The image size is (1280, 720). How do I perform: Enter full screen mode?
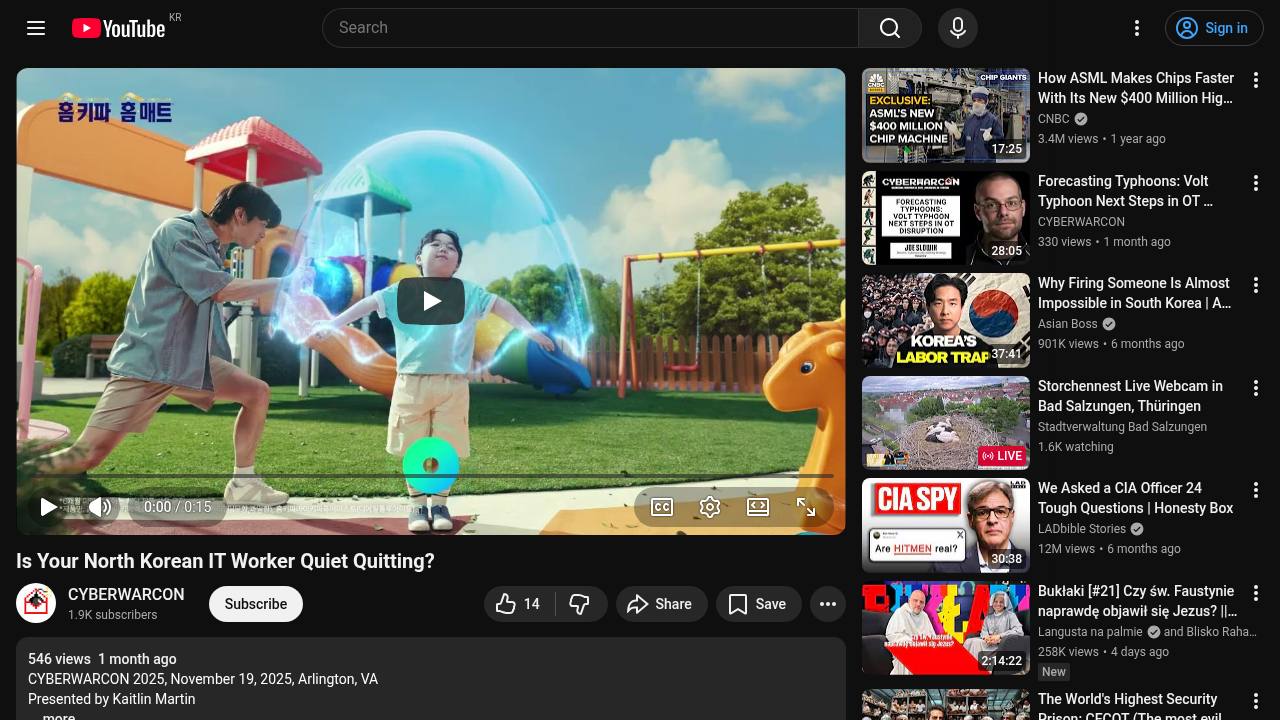tap(806, 507)
